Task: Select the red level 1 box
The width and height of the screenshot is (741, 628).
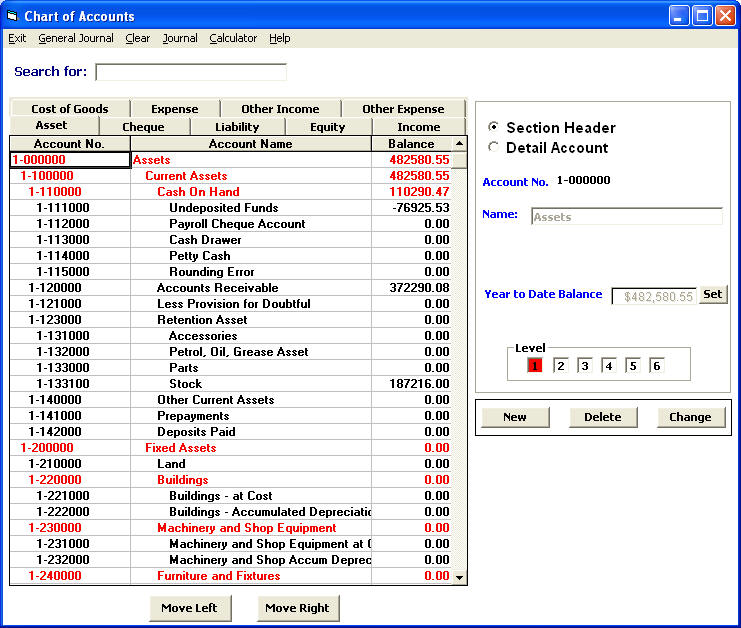Action: click(535, 366)
